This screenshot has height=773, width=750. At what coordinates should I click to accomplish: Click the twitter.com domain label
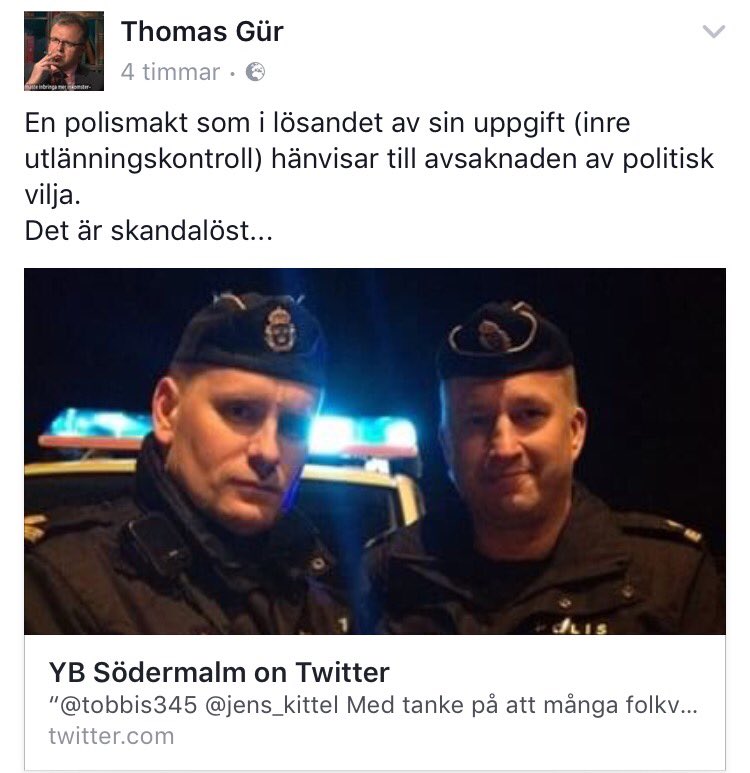(111, 736)
